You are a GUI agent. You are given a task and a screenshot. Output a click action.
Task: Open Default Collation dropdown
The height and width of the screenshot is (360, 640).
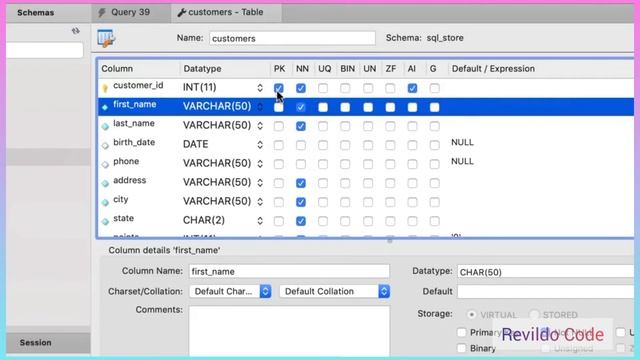pos(335,291)
